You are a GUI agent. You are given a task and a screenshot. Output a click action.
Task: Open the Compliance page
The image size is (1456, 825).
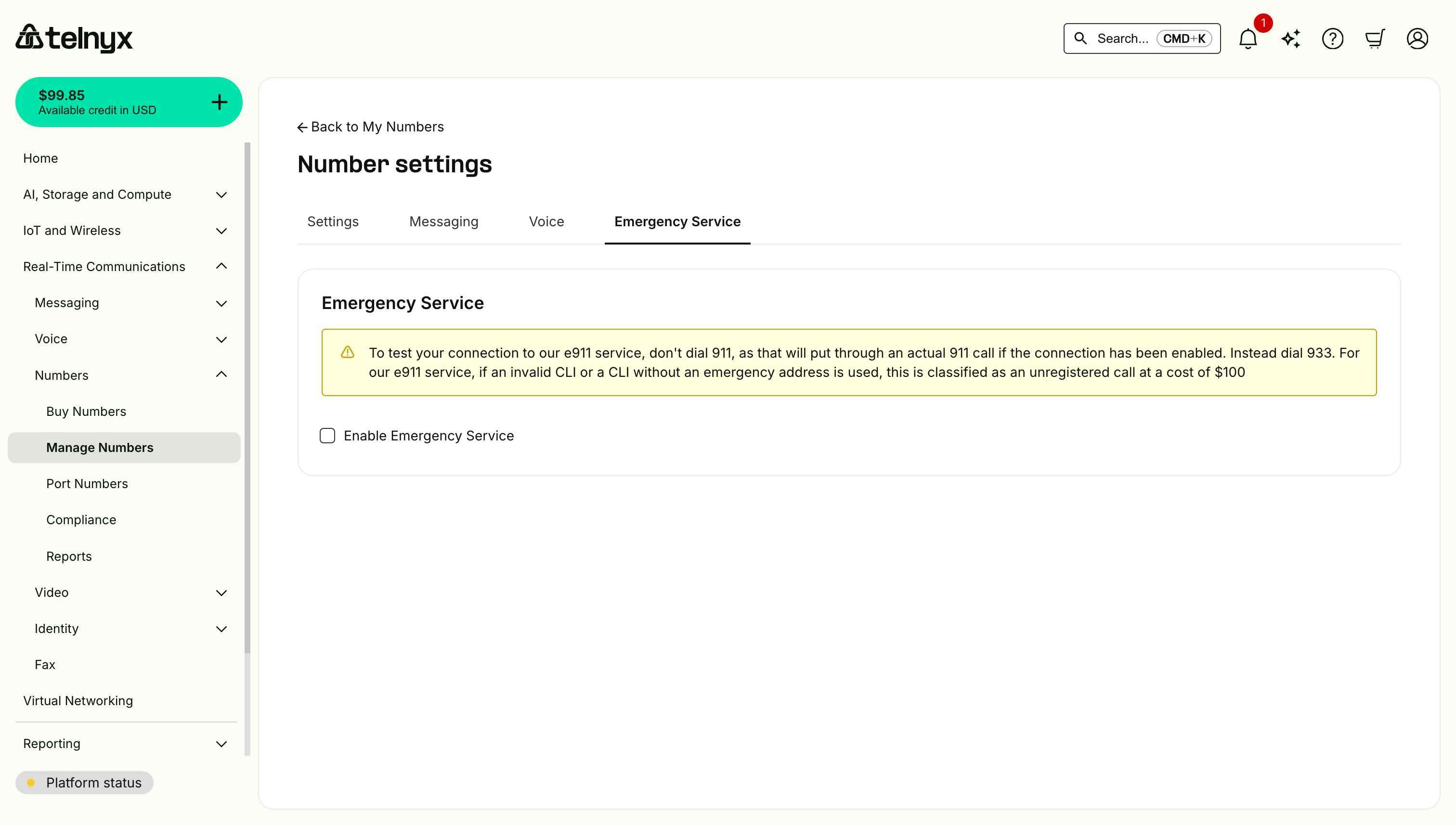coord(81,519)
